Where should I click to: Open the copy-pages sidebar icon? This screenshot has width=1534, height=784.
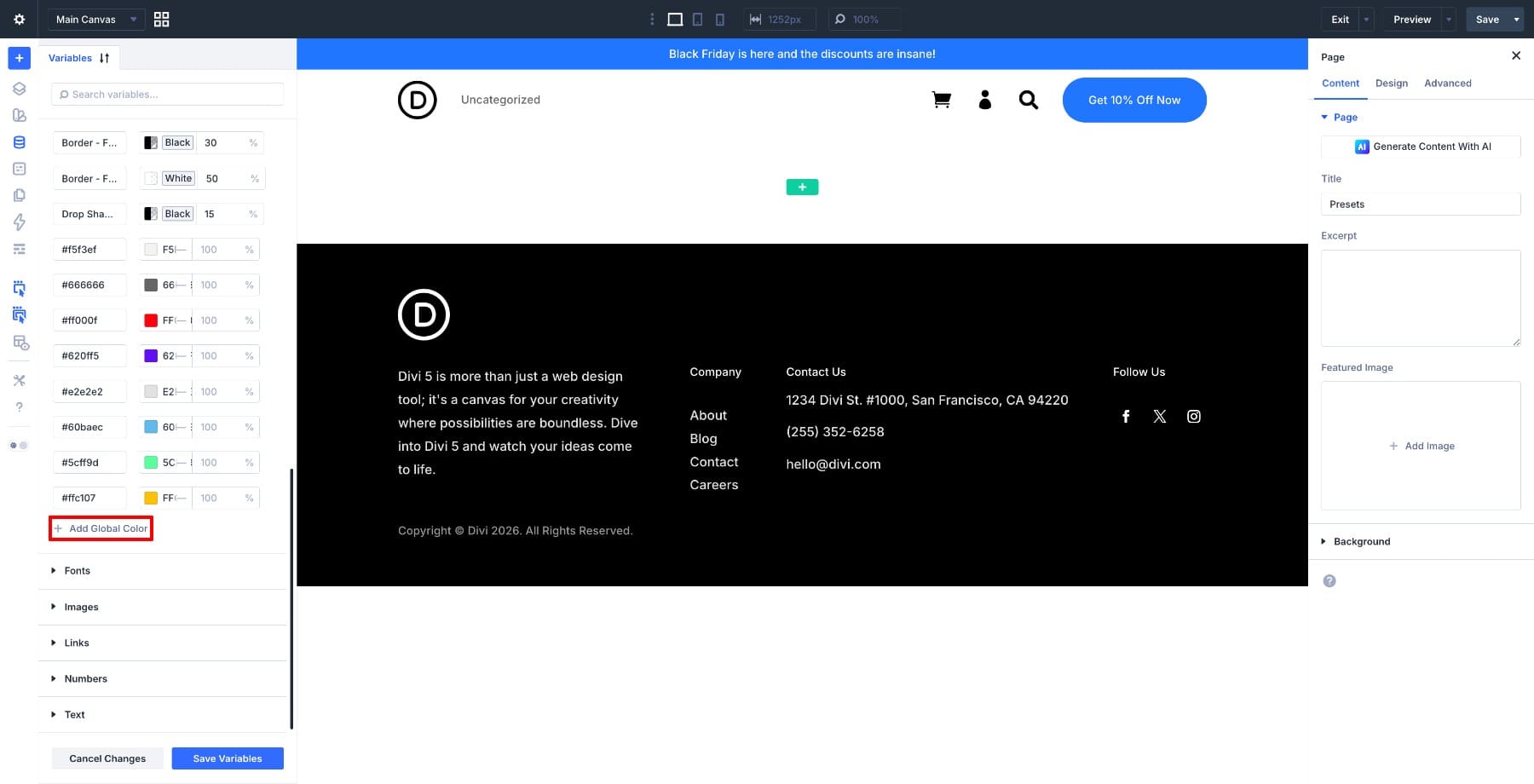tap(19, 195)
